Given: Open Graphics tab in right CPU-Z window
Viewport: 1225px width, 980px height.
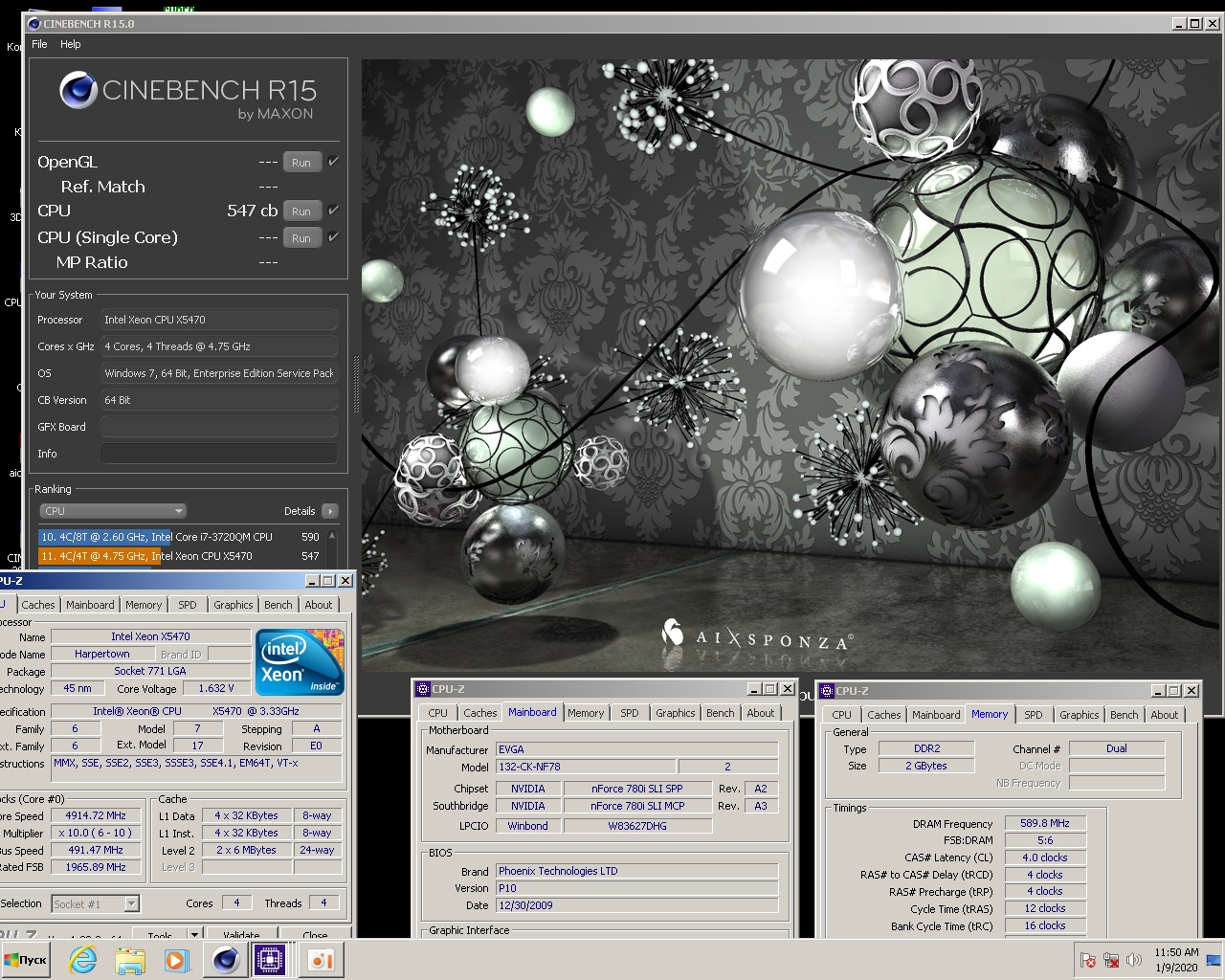Looking at the screenshot, I should click(1079, 715).
